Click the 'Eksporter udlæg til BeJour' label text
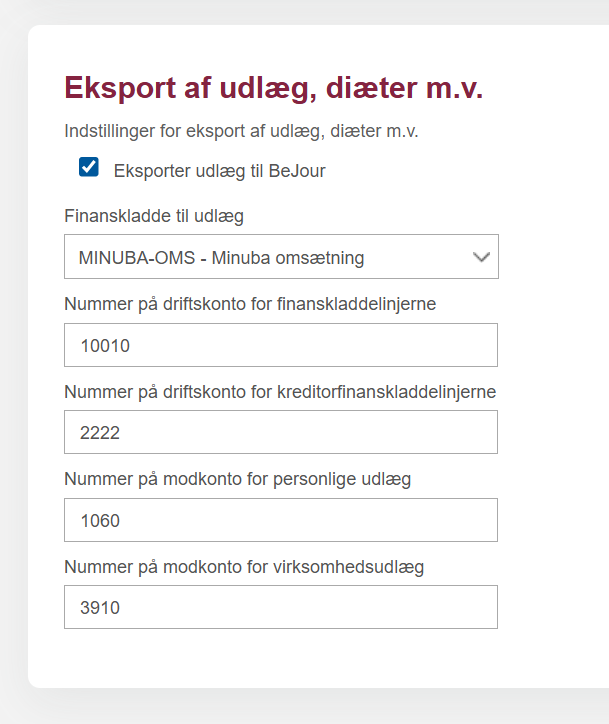The image size is (609, 724). 219,171
